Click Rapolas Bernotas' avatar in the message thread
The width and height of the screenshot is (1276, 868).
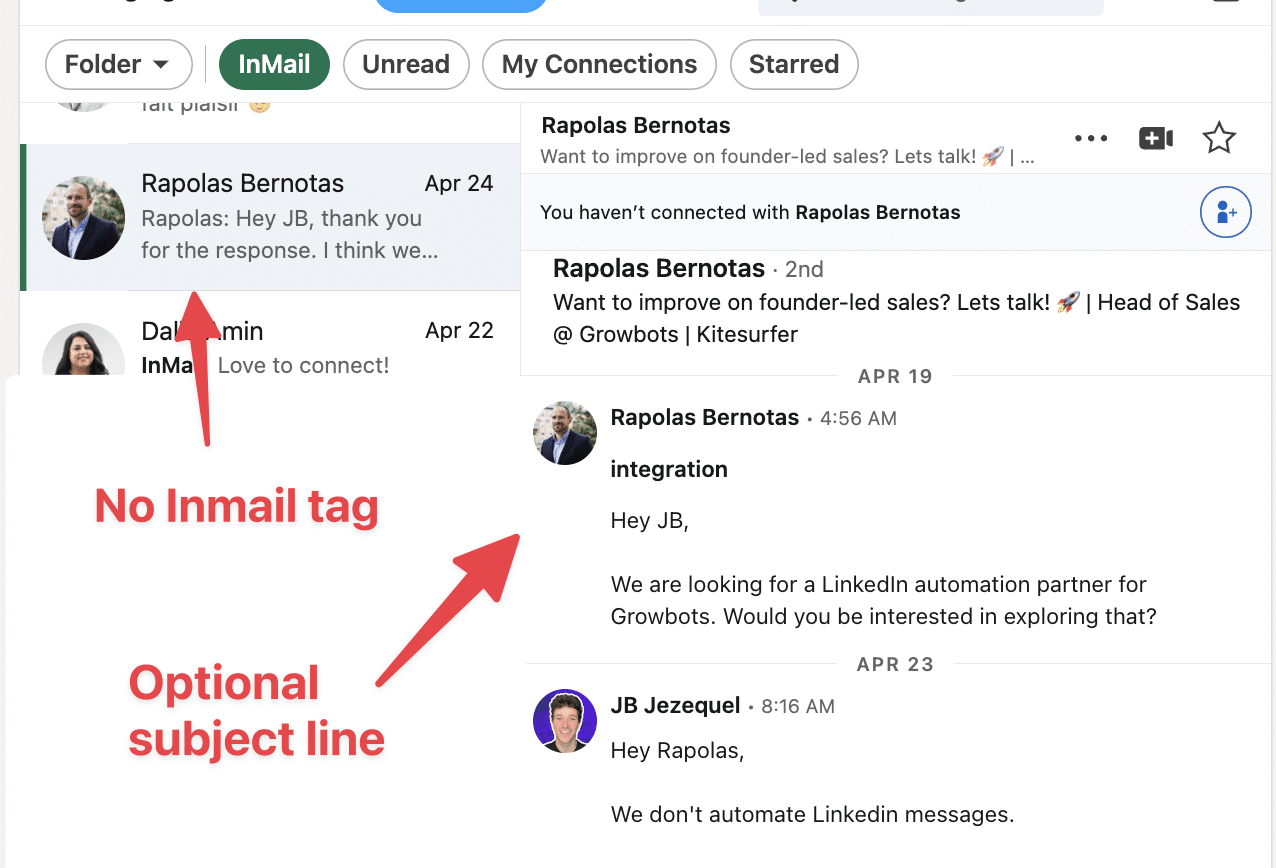(564, 432)
